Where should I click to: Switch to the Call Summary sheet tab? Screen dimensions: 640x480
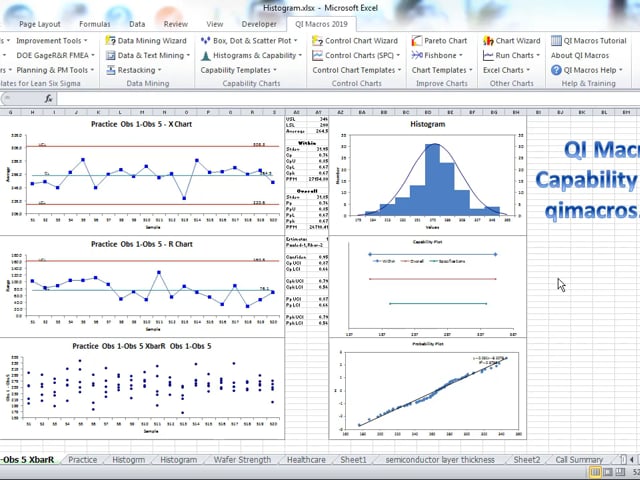579,460
